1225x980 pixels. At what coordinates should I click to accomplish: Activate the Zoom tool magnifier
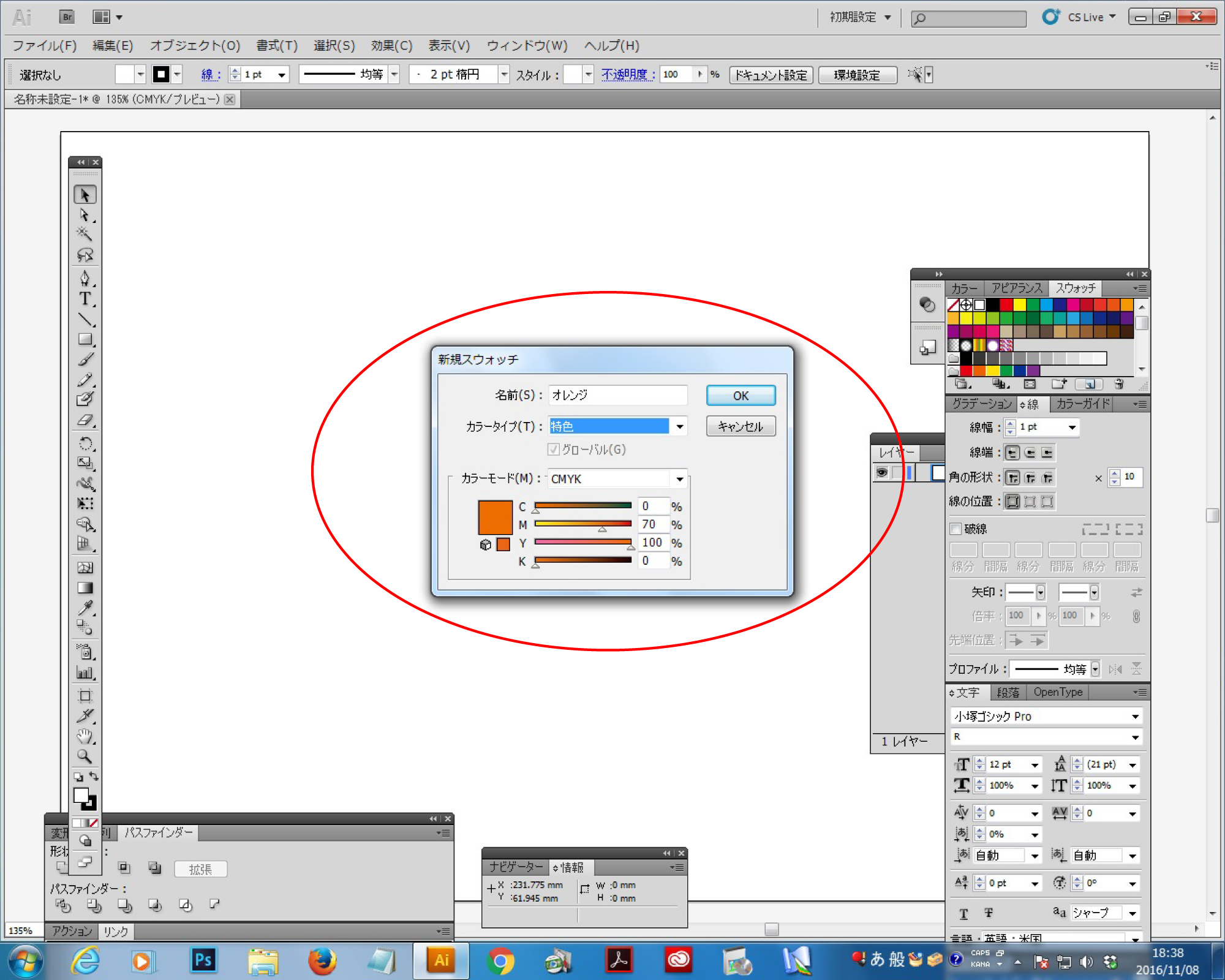85,756
